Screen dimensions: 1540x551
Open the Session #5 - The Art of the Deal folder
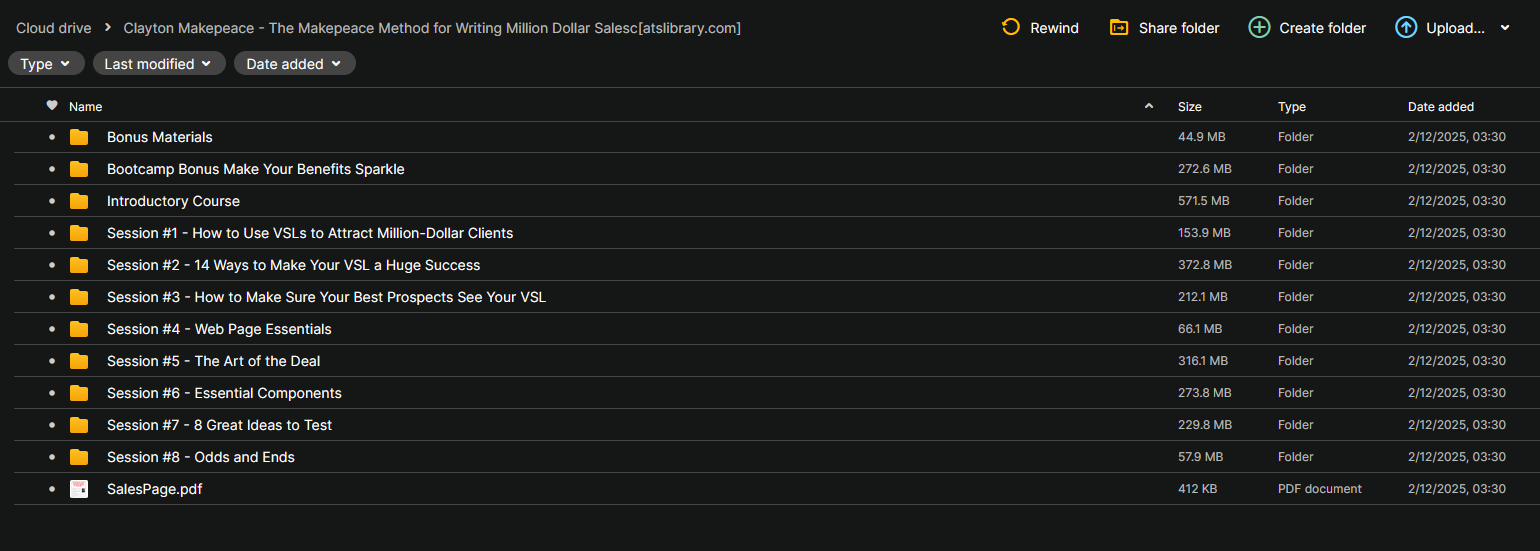coord(214,361)
